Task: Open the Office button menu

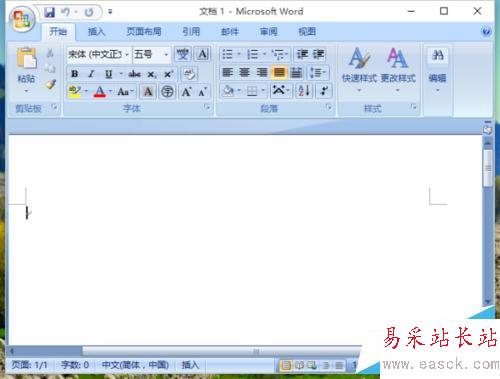Action: coord(22,19)
